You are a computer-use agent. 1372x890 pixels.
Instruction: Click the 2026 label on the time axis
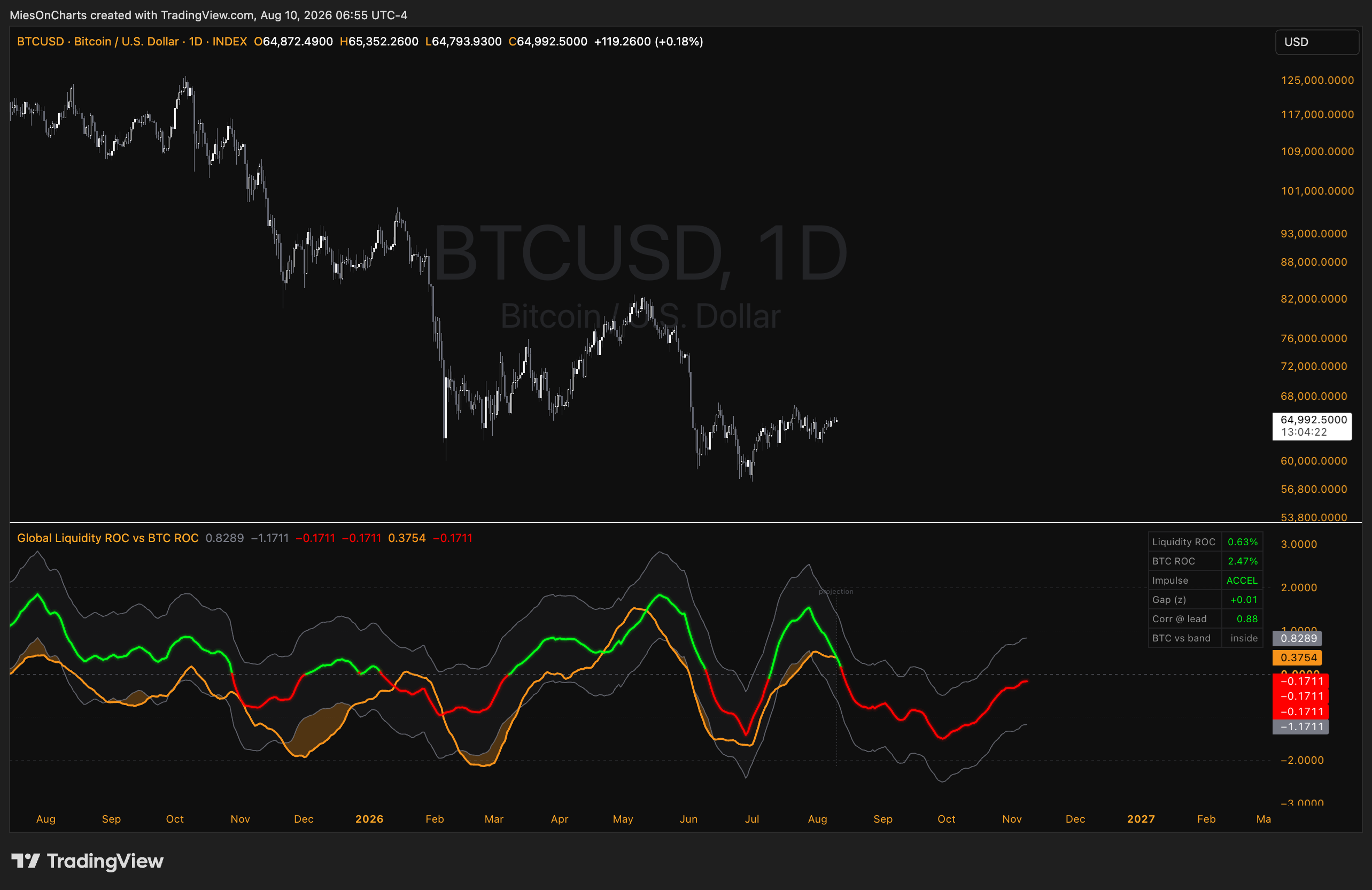[x=369, y=819]
